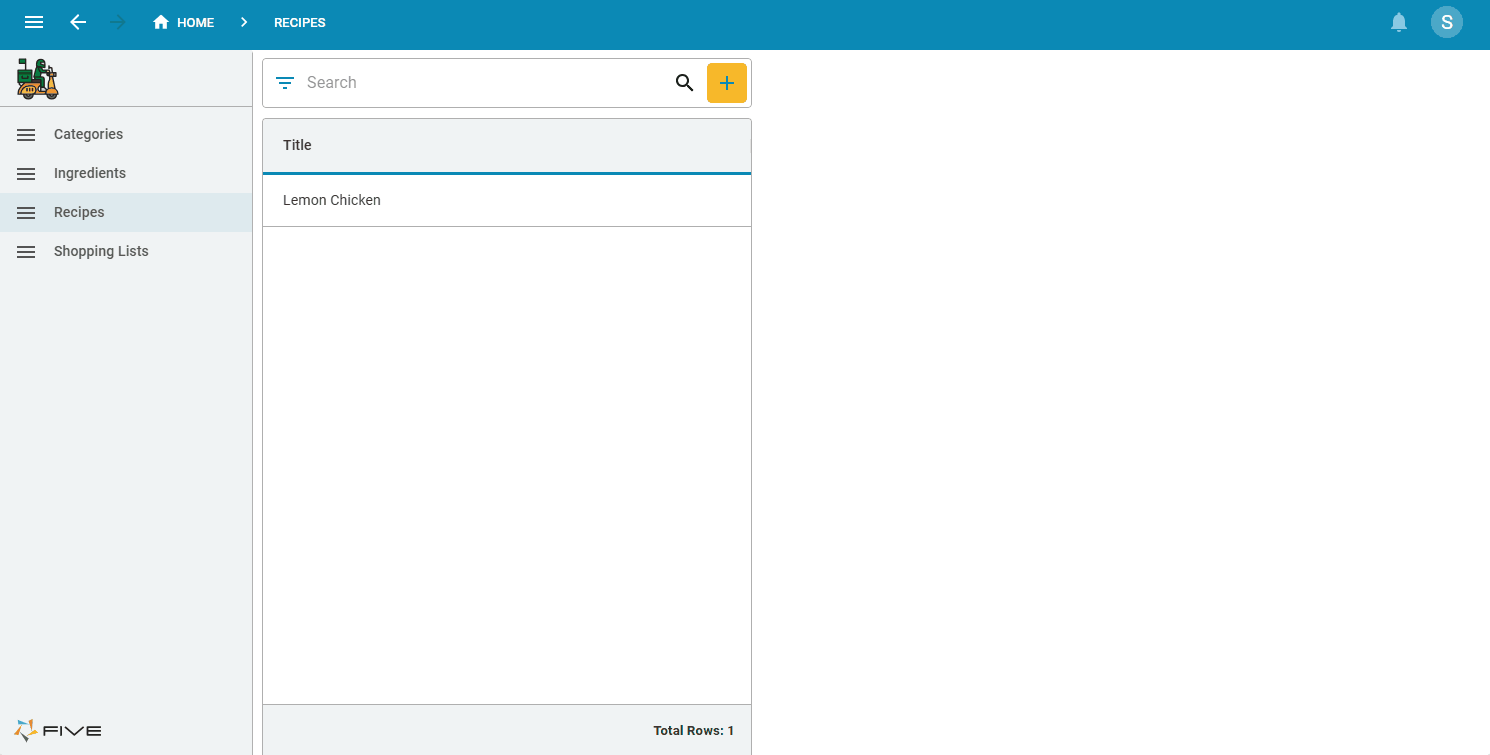The width and height of the screenshot is (1490, 755).
Task: Open the notifications bell
Action: coord(1398,22)
